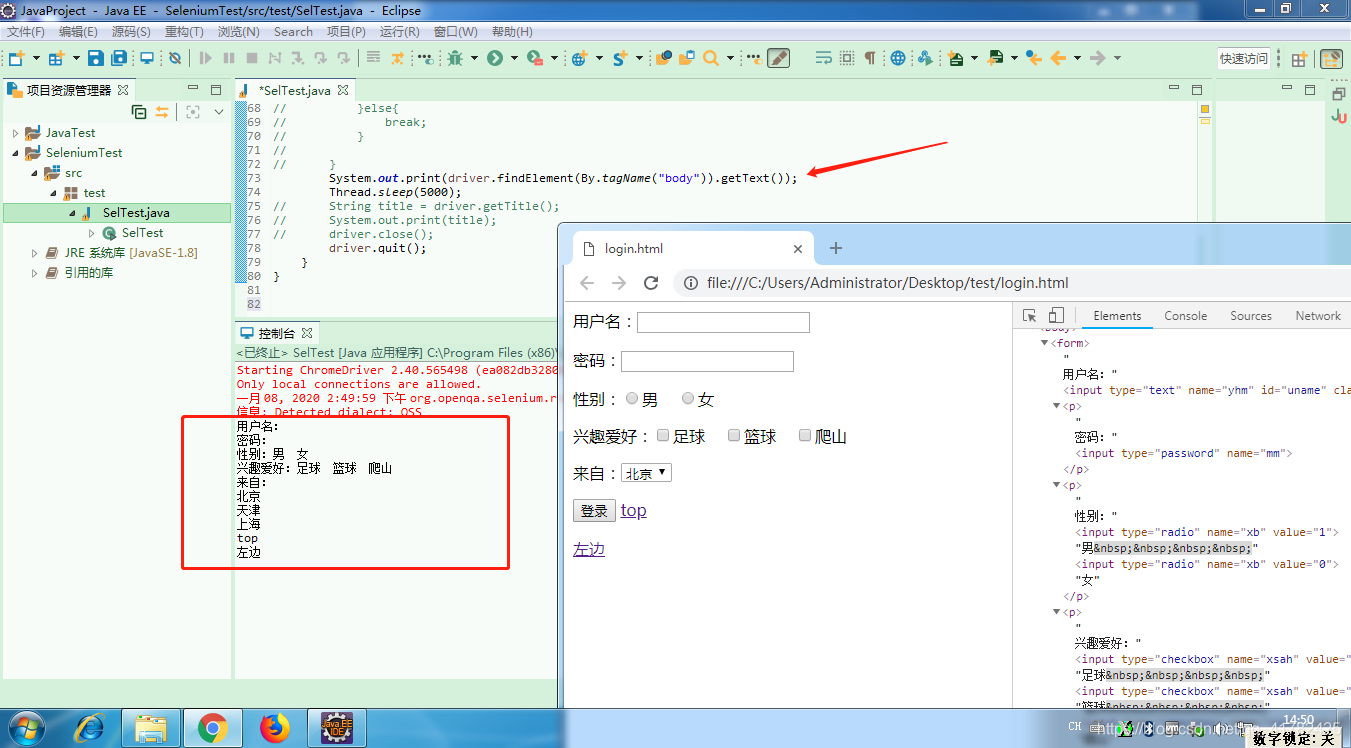Toggle Mark Occurrences pencil icon

[x=778, y=58]
